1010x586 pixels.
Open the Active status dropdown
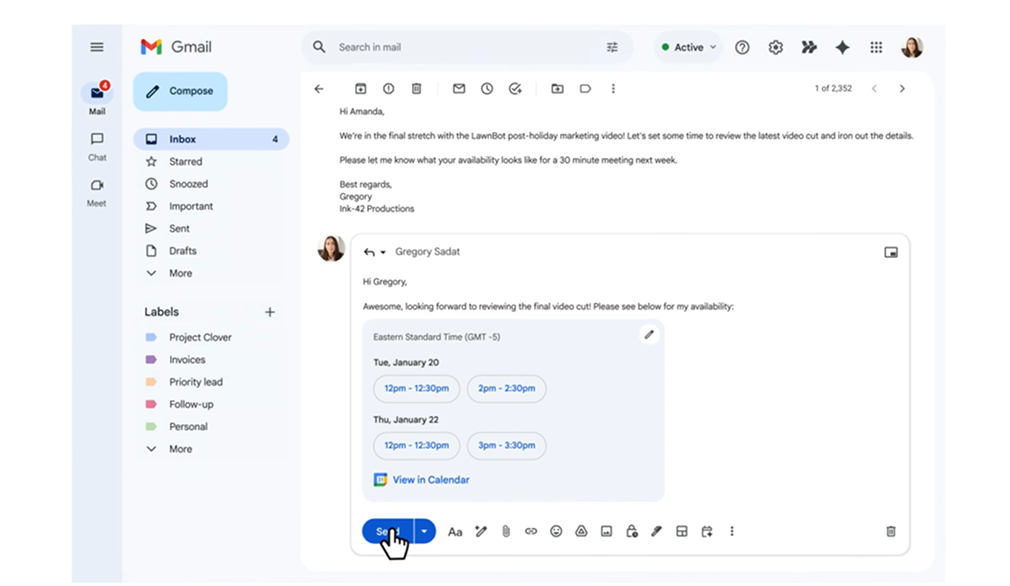coord(689,47)
